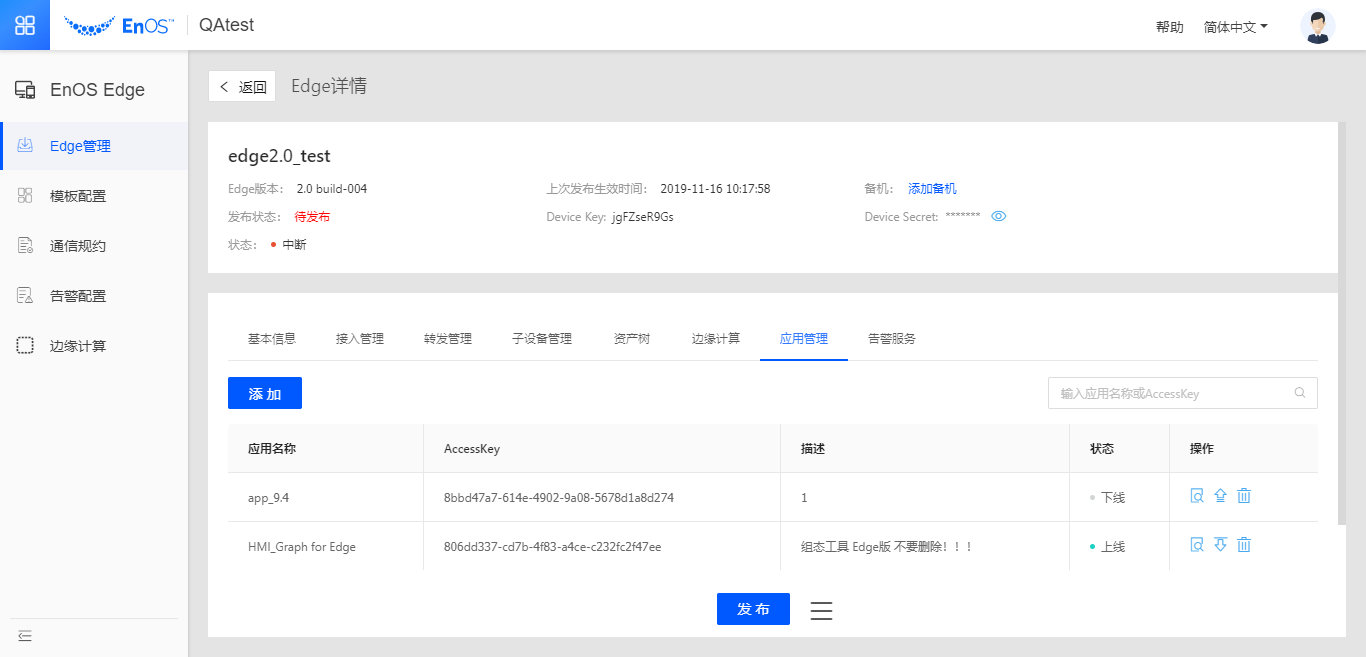The image size is (1366, 657).
Task: Open the app grid menu icon
Action: pyautogui.click(x=25, y=25)
